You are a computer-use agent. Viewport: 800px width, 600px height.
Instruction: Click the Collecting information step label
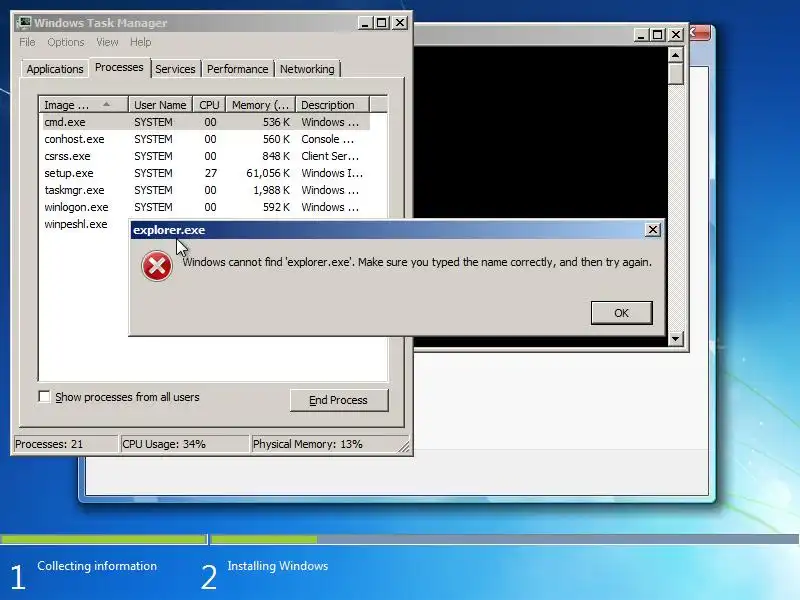97,566
